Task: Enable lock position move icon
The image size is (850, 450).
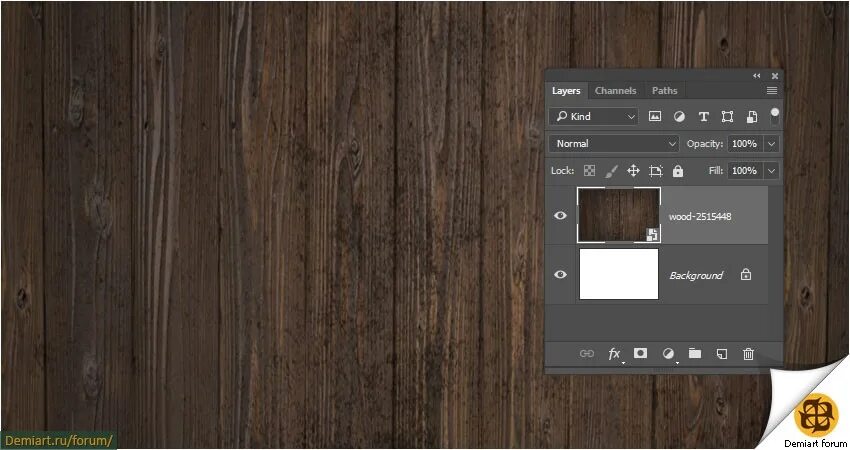Action: 633,171
